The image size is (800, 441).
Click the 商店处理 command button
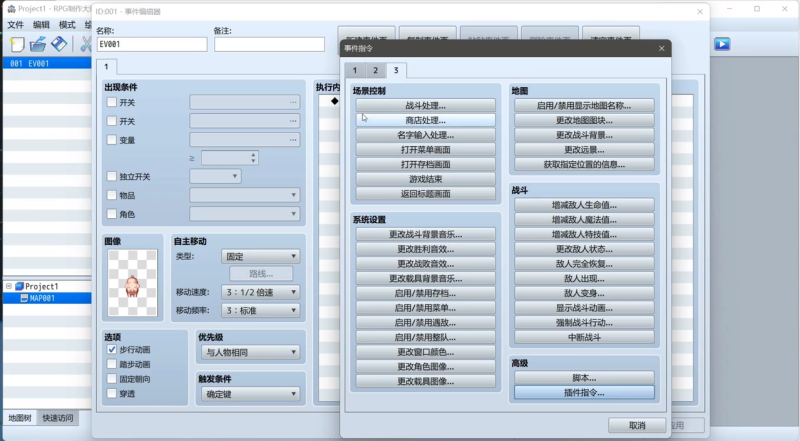click(426, 120)
